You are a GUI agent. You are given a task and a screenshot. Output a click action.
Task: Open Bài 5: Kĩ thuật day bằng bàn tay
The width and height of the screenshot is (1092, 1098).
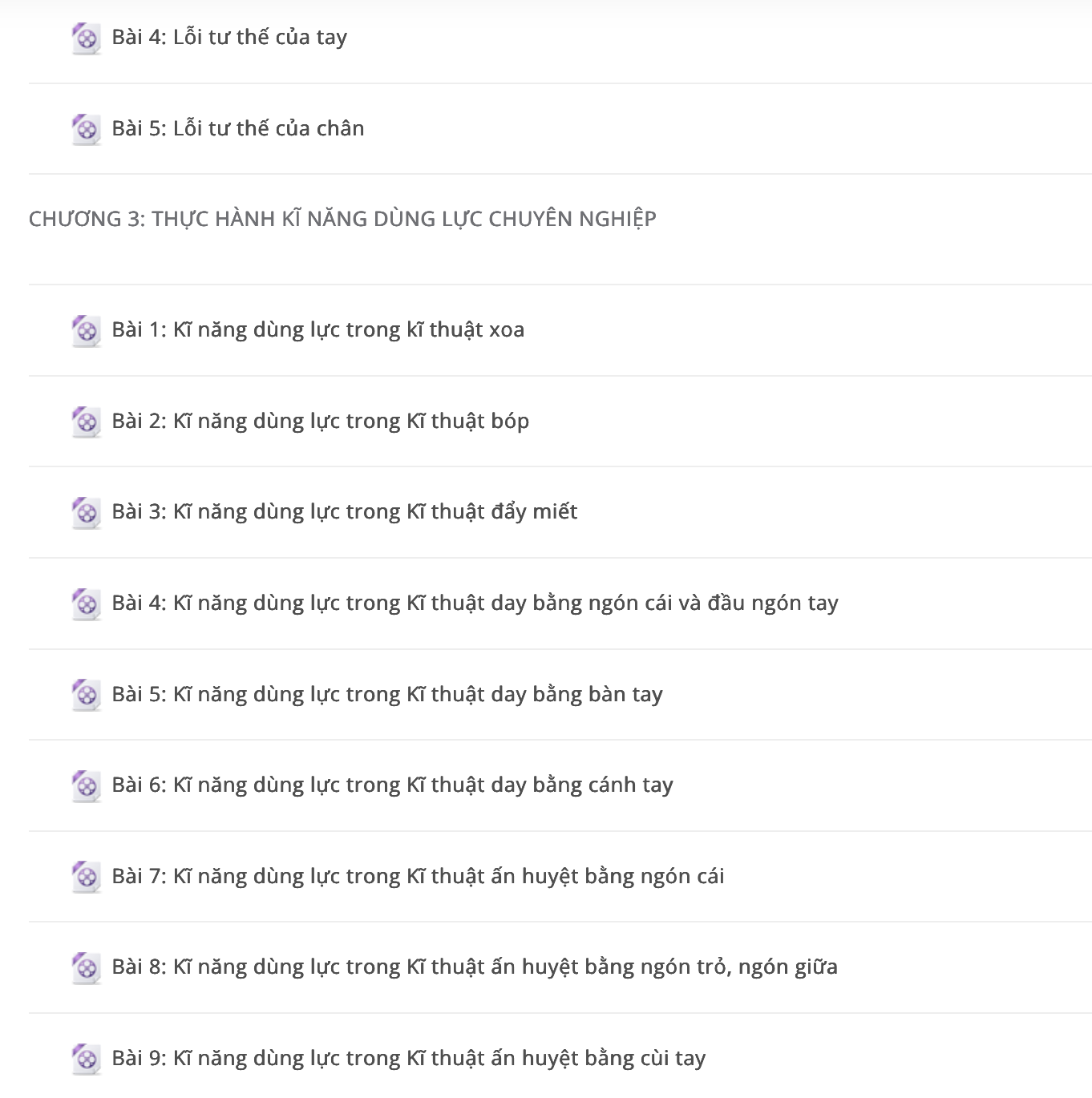click(x=387, y=694)
